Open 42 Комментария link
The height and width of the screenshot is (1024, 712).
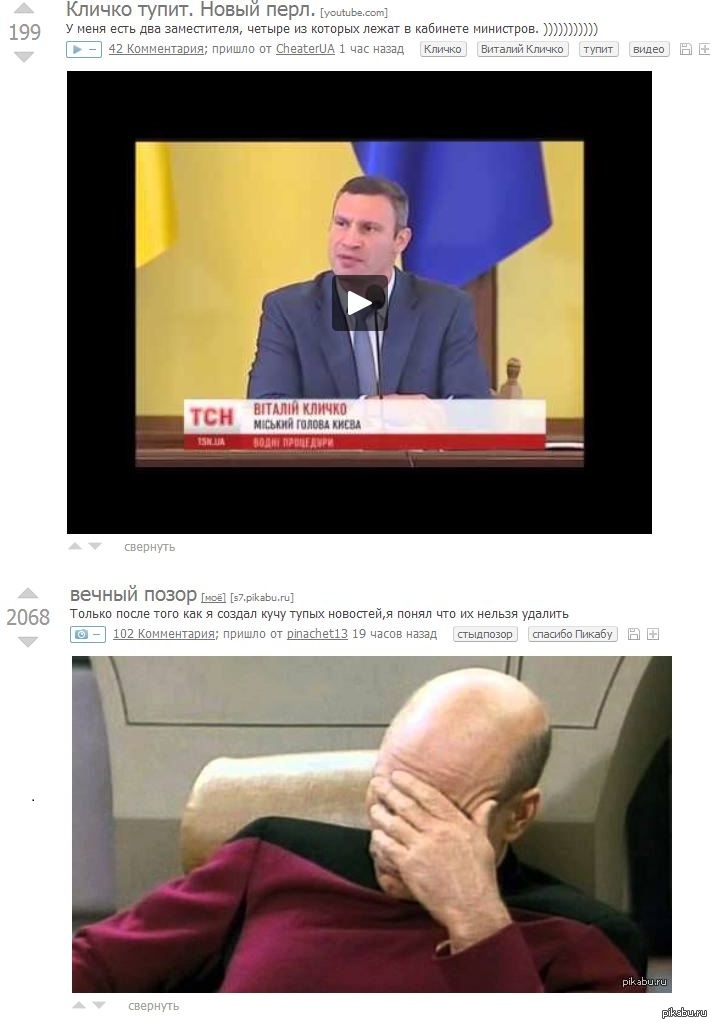coord(156,49)
